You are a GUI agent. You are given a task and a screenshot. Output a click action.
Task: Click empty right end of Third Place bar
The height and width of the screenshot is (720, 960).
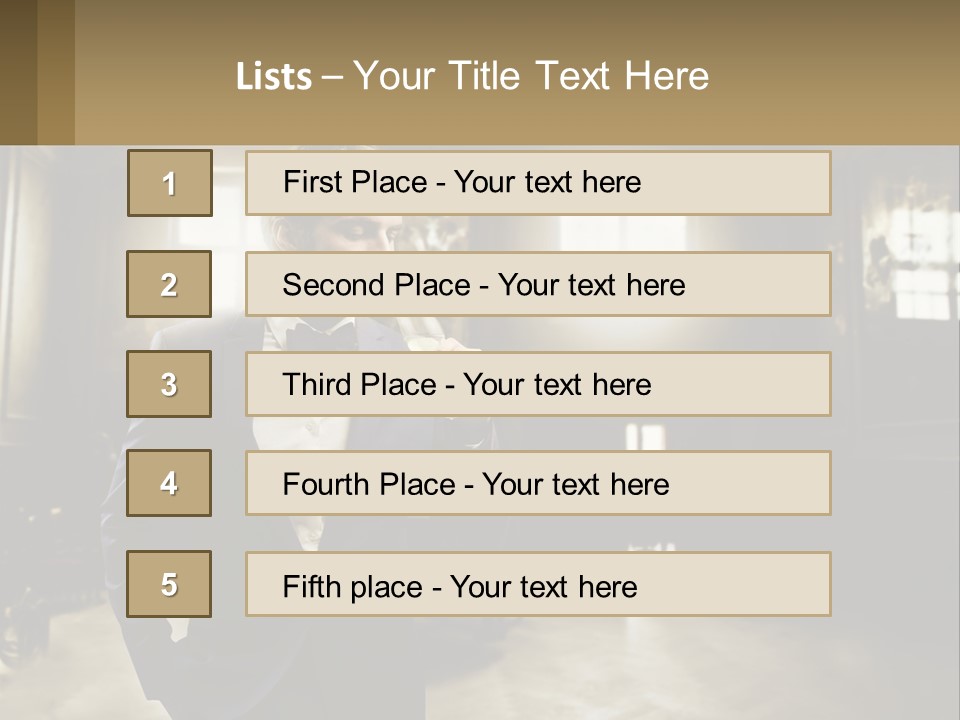tap(760, 384)
